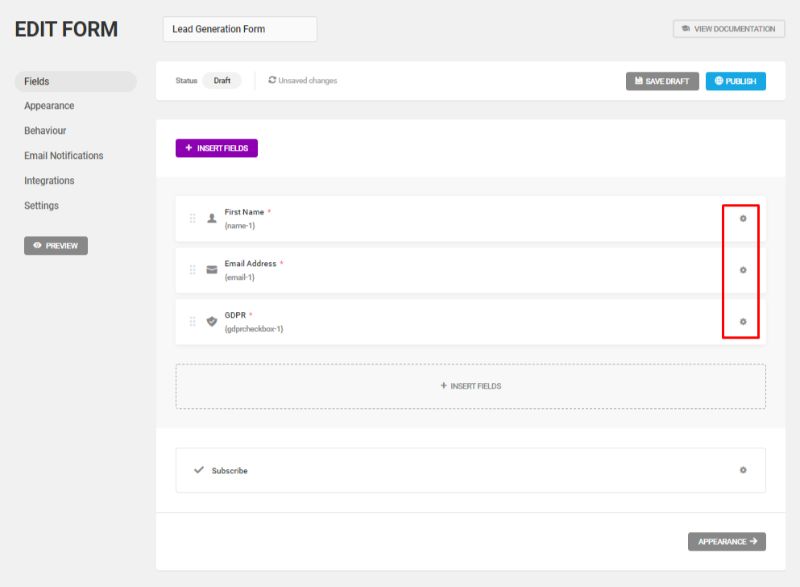
Task: Click the purple Insert Fields button
Action: click(217, 148)
